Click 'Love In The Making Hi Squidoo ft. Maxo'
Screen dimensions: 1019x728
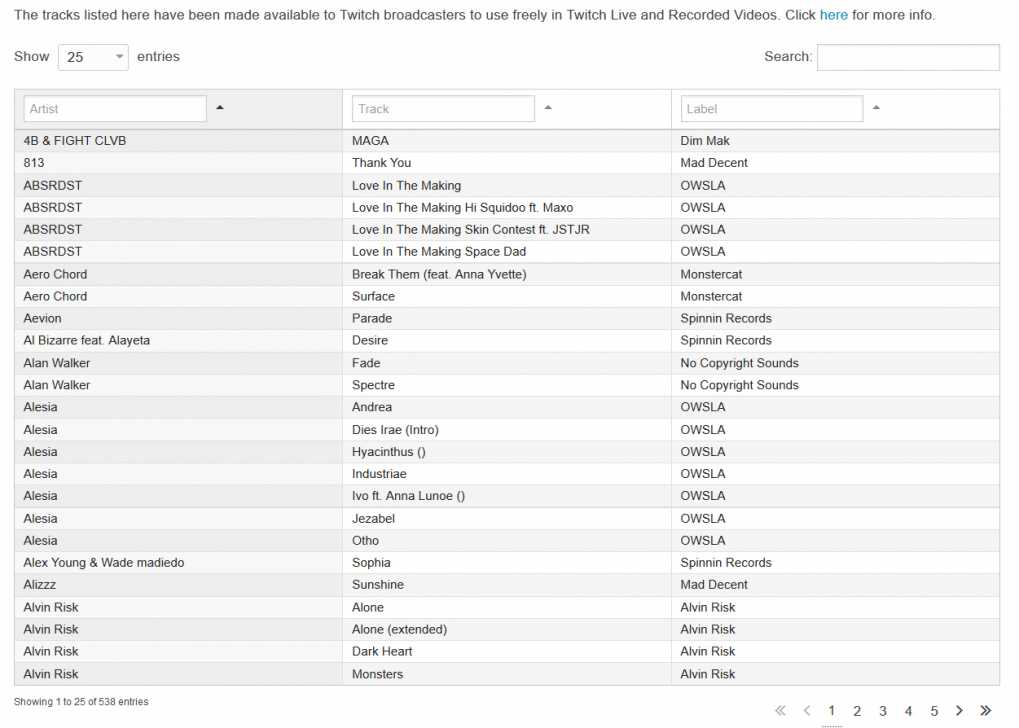[x=506, y=207]
